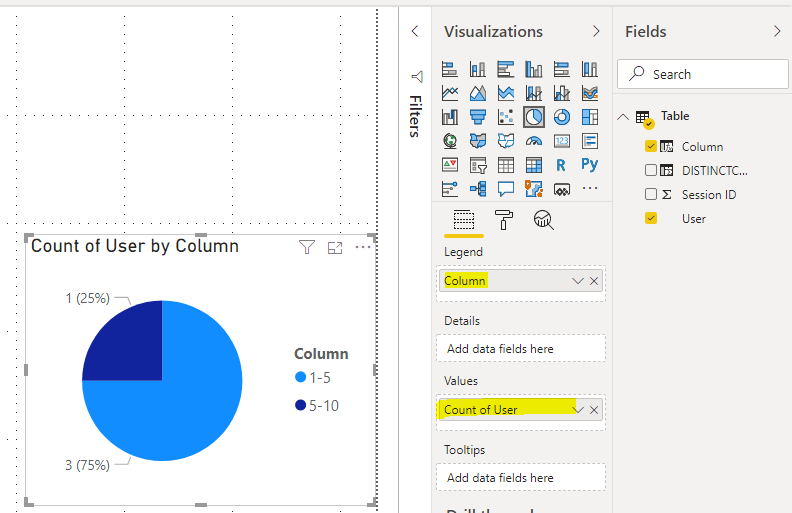
Task: Select the R script visual
Action: coord(561,165)
